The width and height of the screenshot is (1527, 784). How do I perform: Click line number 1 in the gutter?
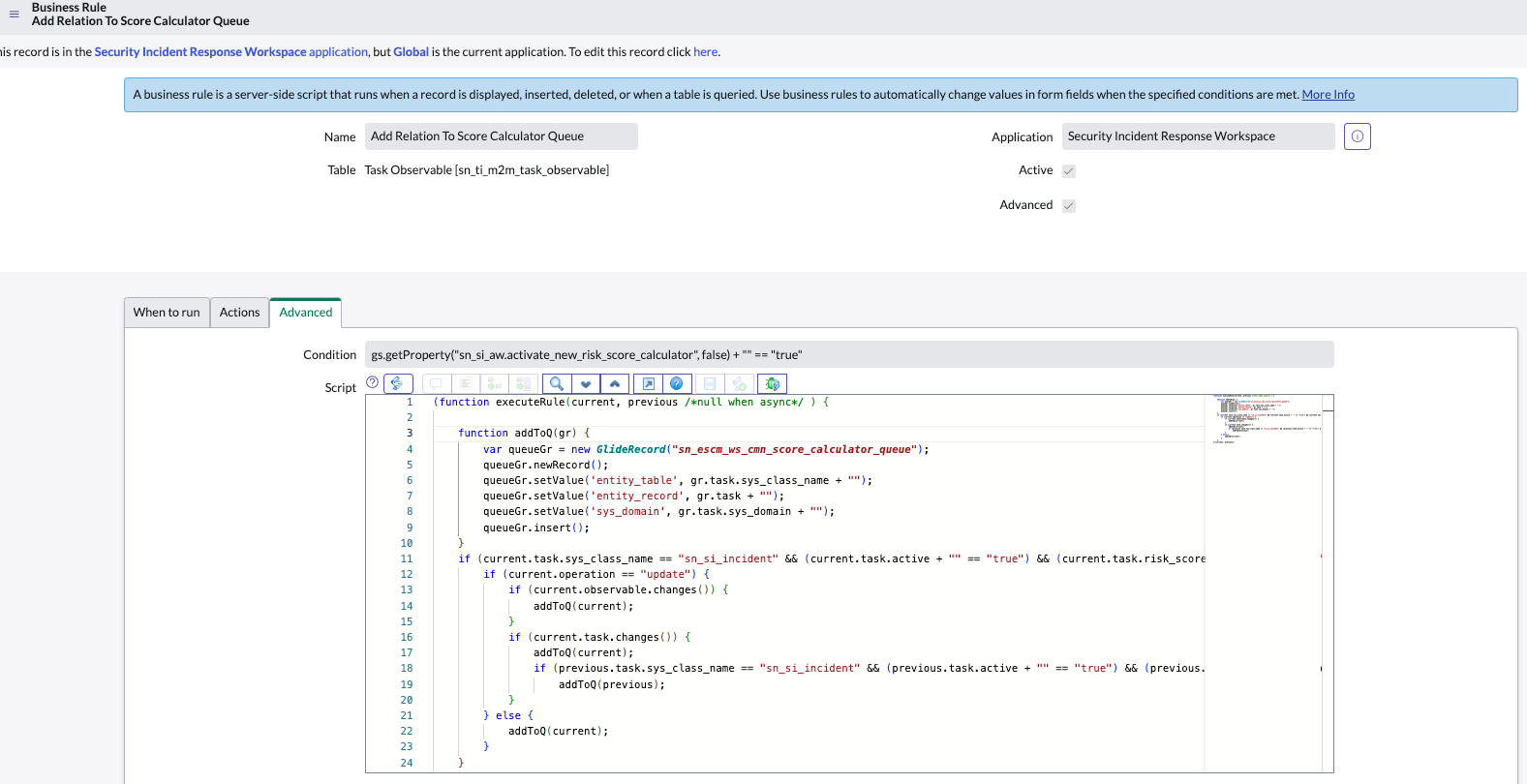click(410, 402)
